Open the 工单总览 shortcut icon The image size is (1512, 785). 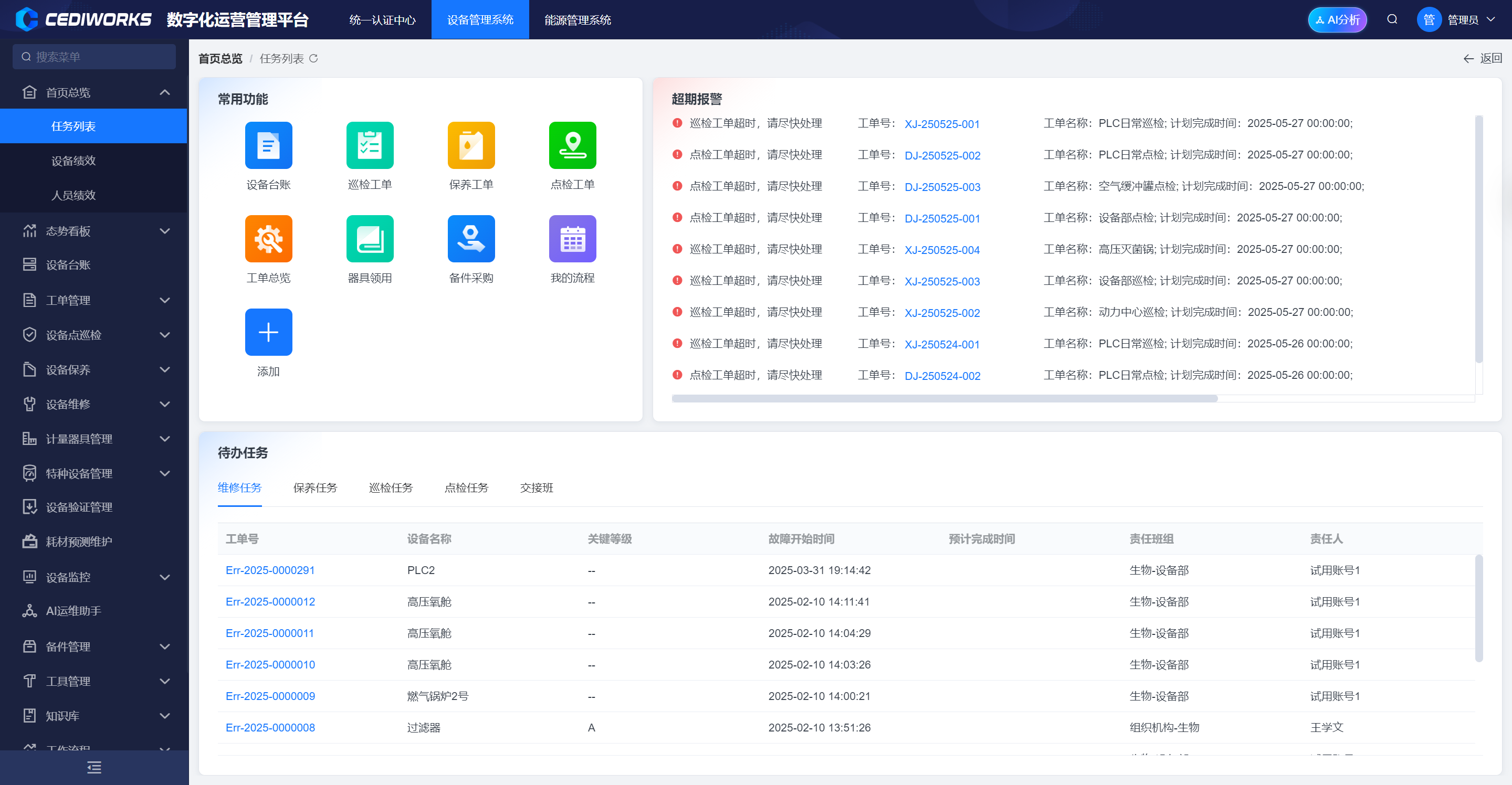tap(268, 239)
